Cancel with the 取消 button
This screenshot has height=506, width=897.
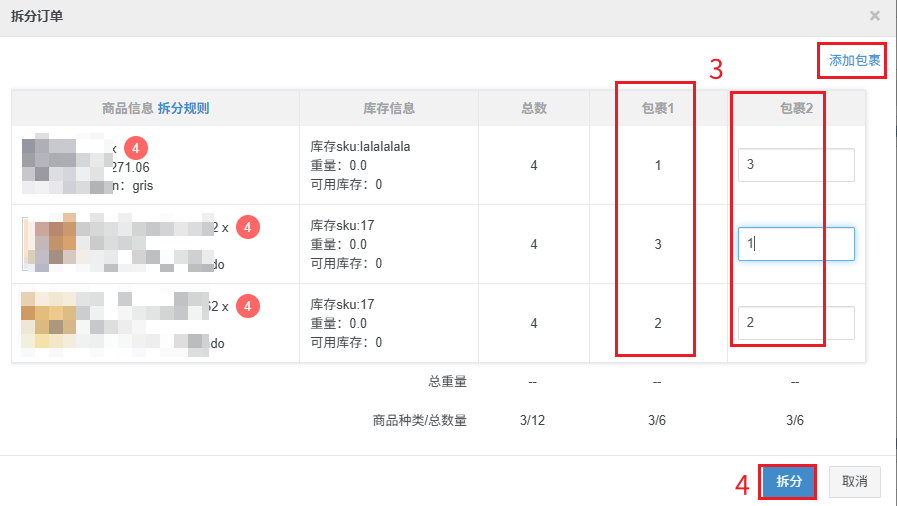point(854,481)
